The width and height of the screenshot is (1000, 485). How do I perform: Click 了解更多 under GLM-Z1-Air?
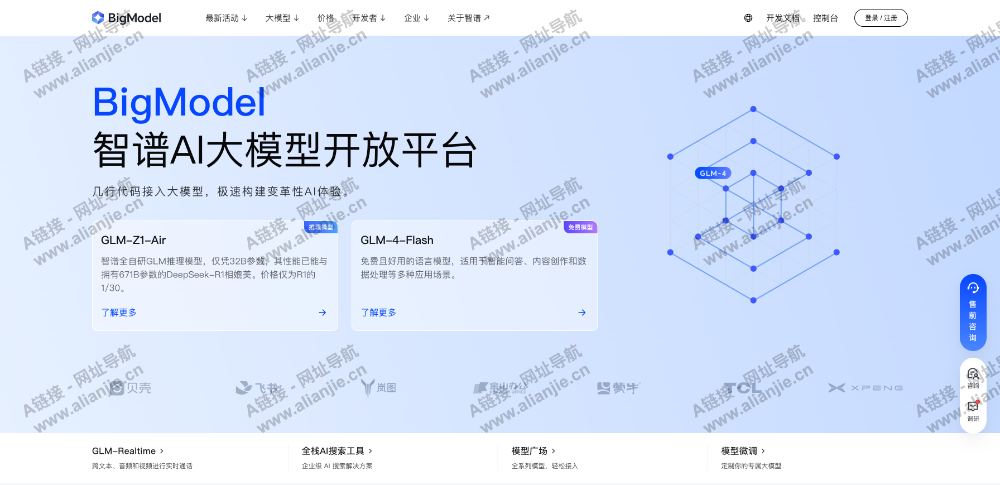[119, 312]
